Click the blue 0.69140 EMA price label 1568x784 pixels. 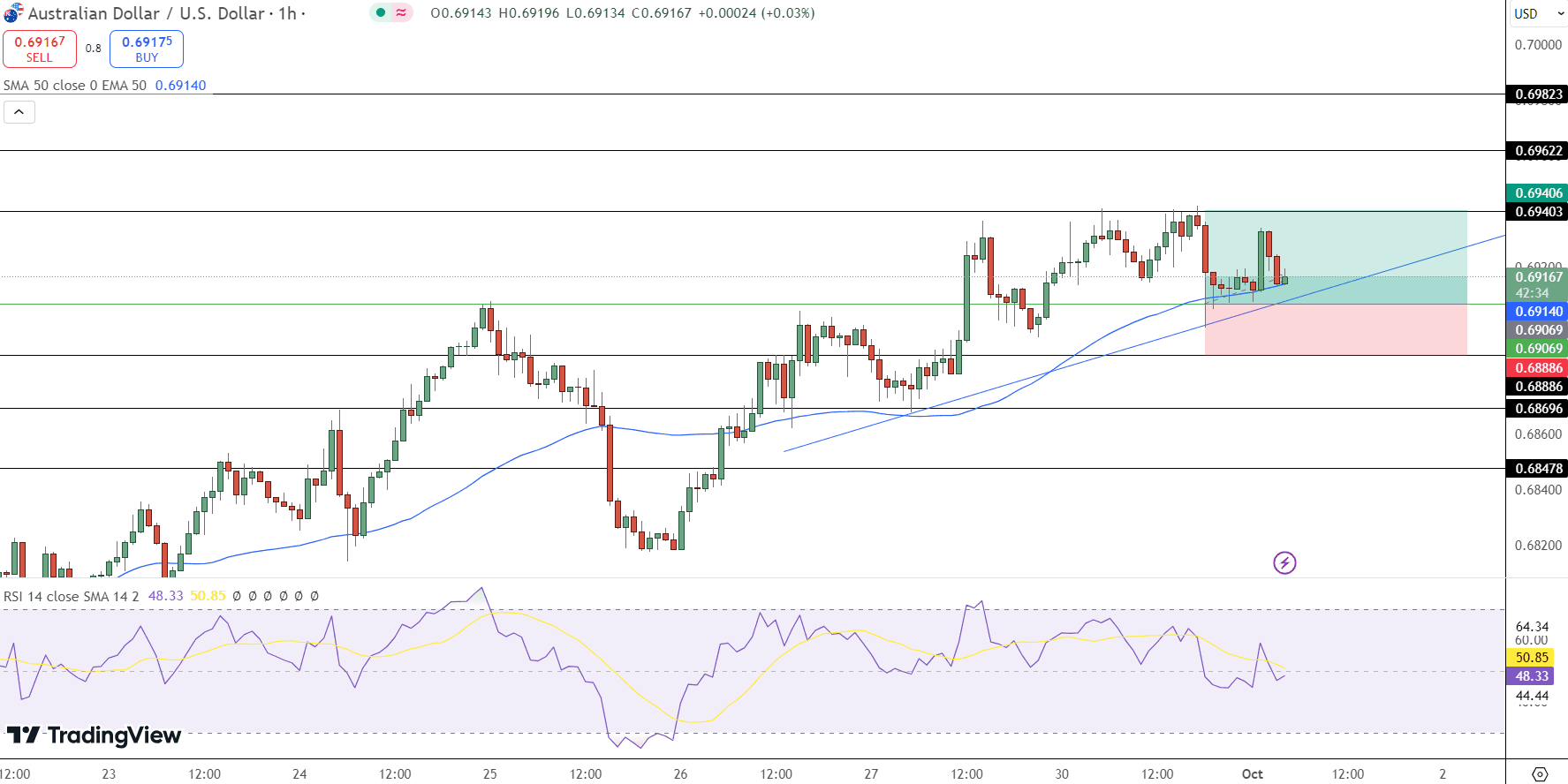(x=1538, y=311)
